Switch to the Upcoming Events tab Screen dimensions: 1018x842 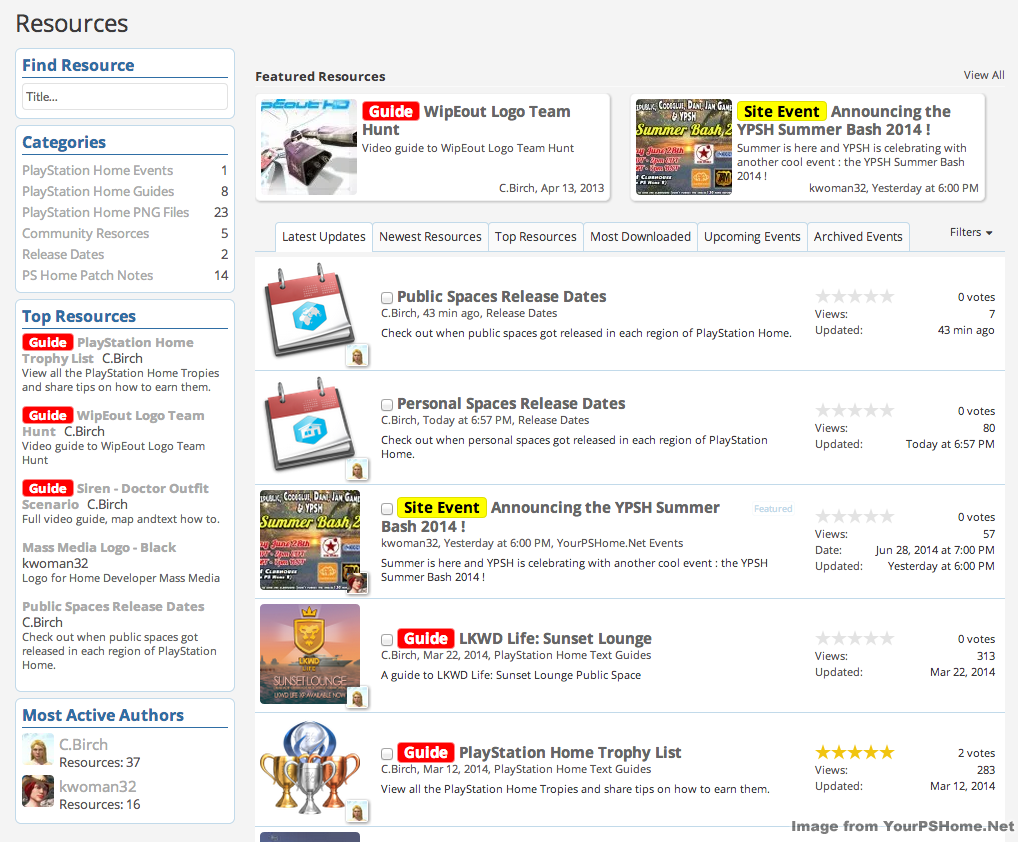click(752, 237)
